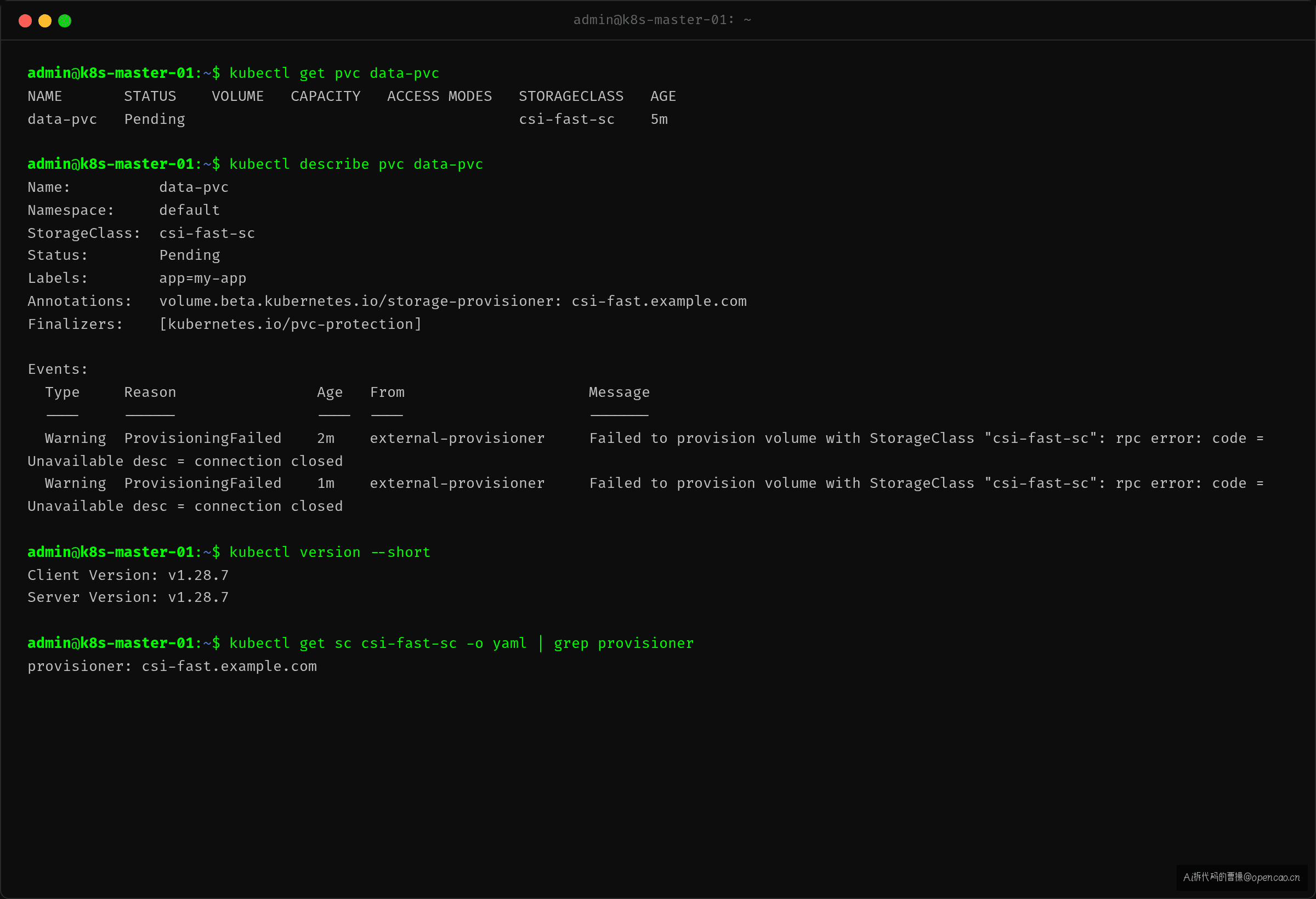Image resolution: width=1316 pixels, height=899 pixels.
Task: Click the first ProvisioningFailed warning reason
Action: point(203,438)
